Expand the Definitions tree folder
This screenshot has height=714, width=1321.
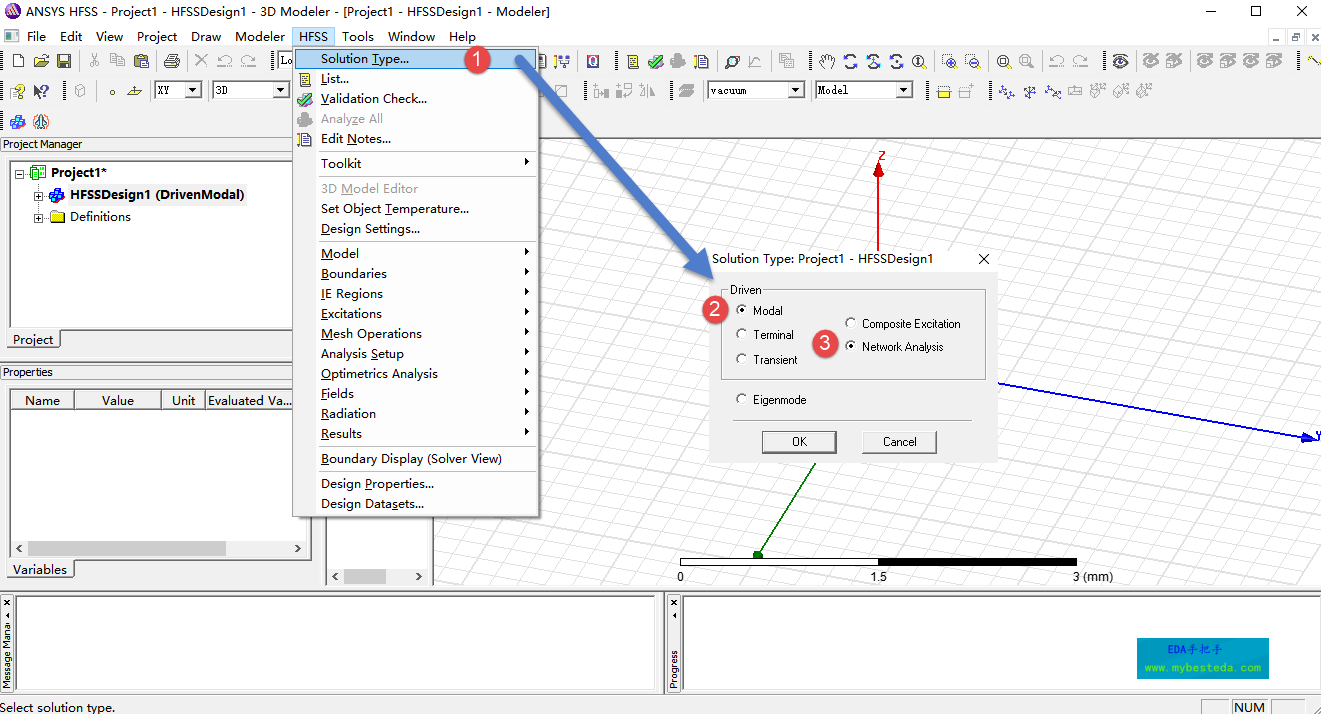39,217
